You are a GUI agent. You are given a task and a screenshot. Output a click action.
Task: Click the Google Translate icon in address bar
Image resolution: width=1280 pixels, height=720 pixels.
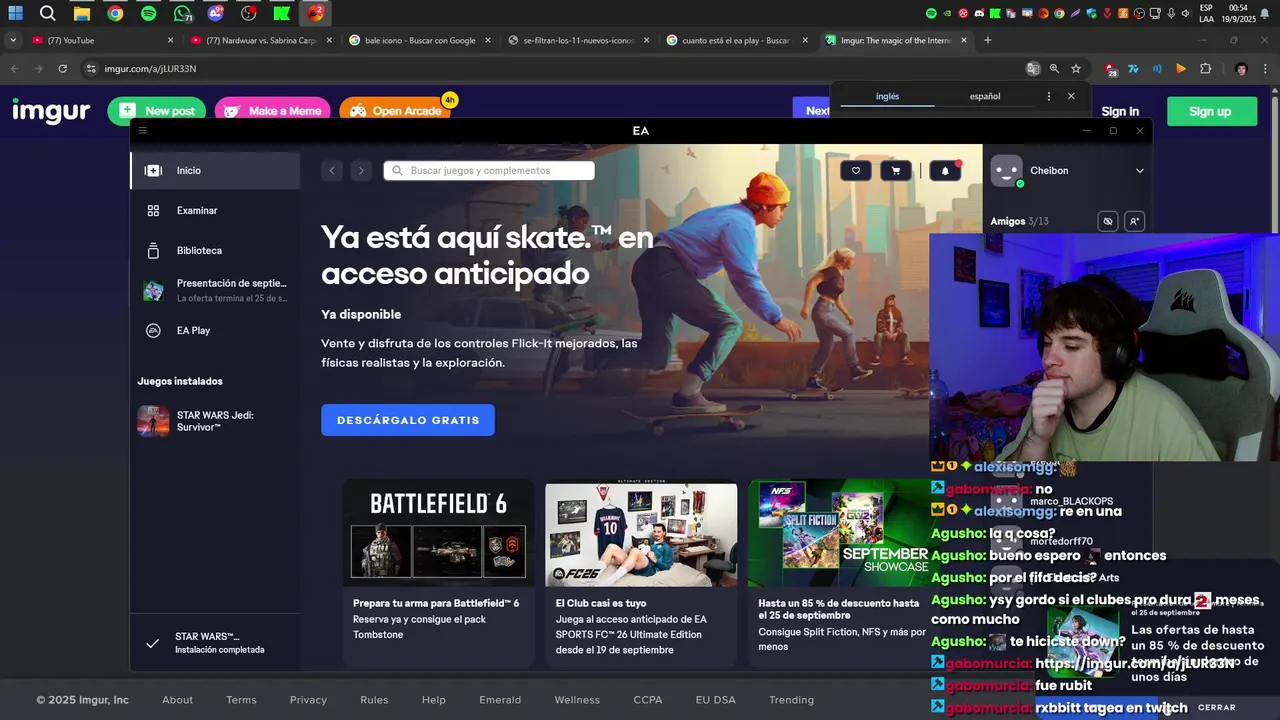1033,69
